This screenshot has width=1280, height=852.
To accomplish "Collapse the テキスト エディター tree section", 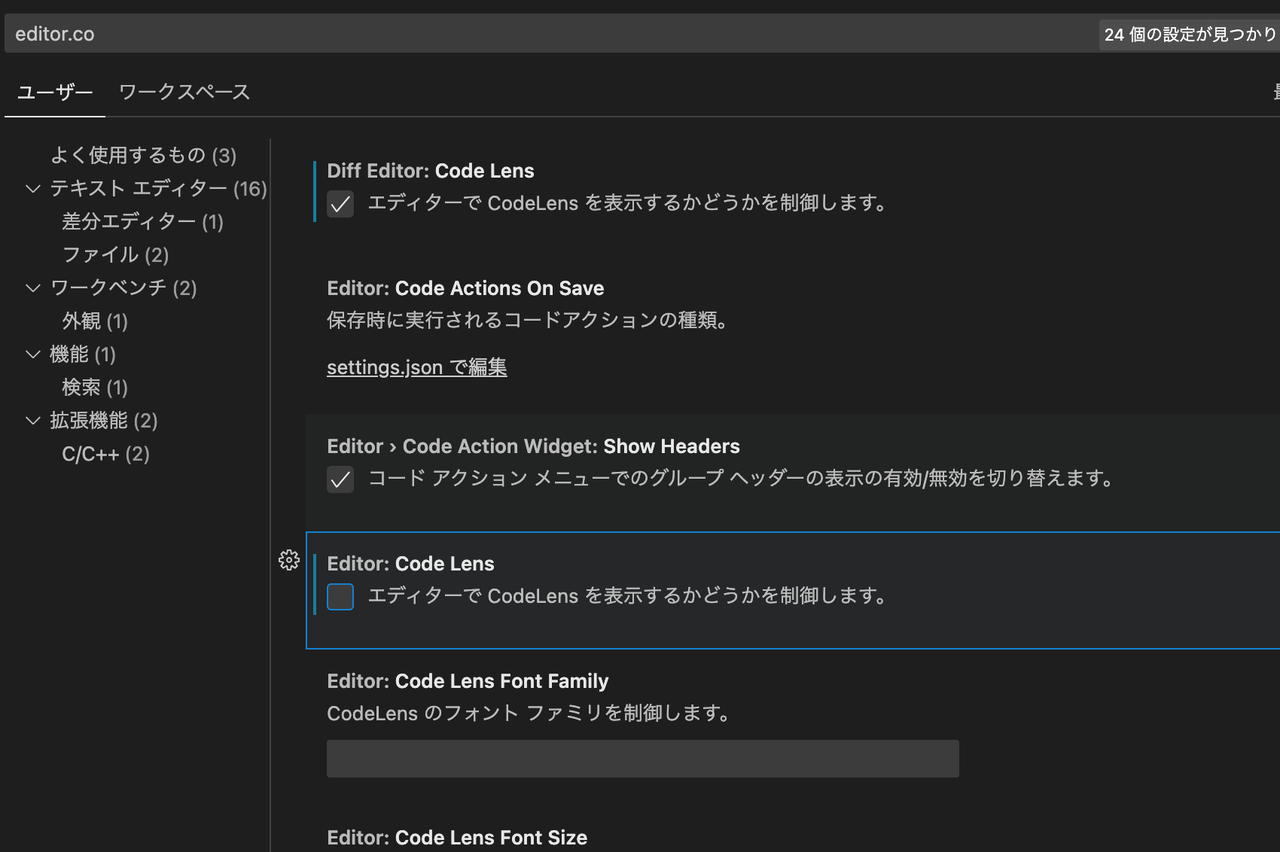I will click(33, 188).
